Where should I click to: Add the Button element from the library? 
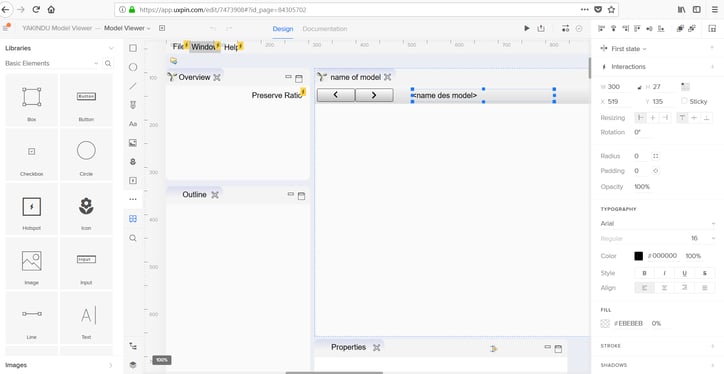point(86,100)
